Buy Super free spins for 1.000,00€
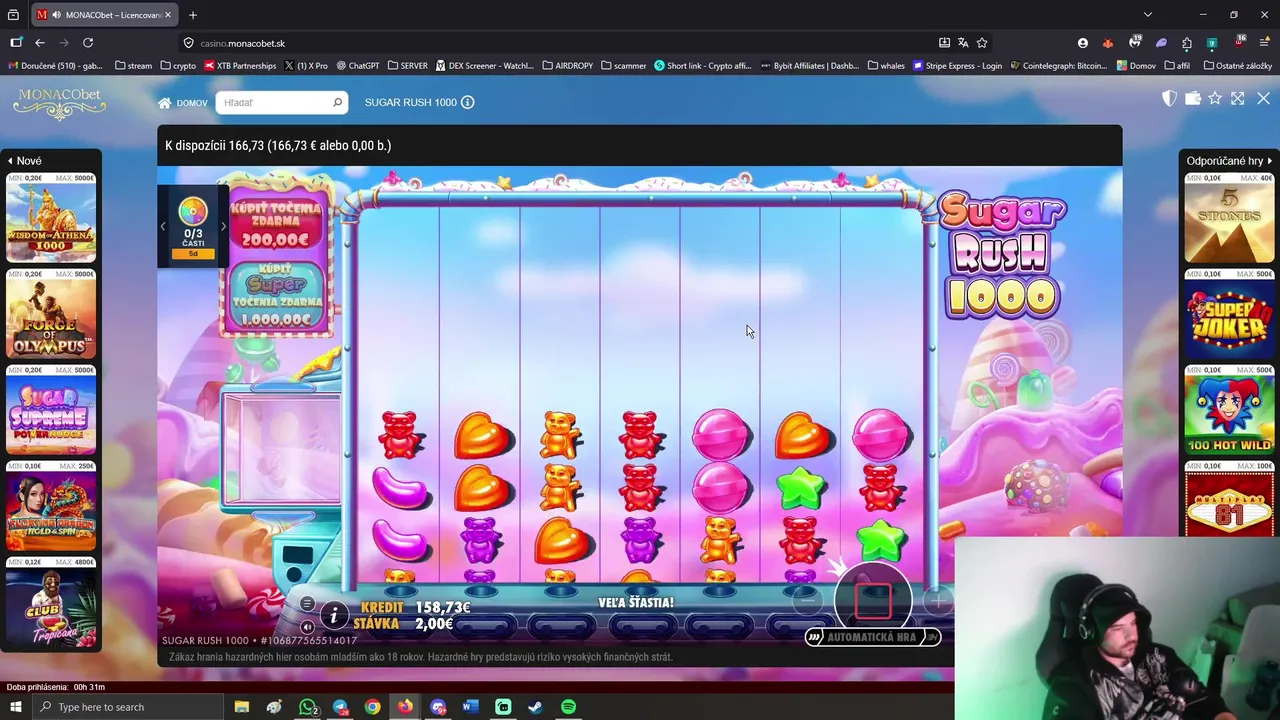This screenshot has width=1280, height=720. click(277, 296)
